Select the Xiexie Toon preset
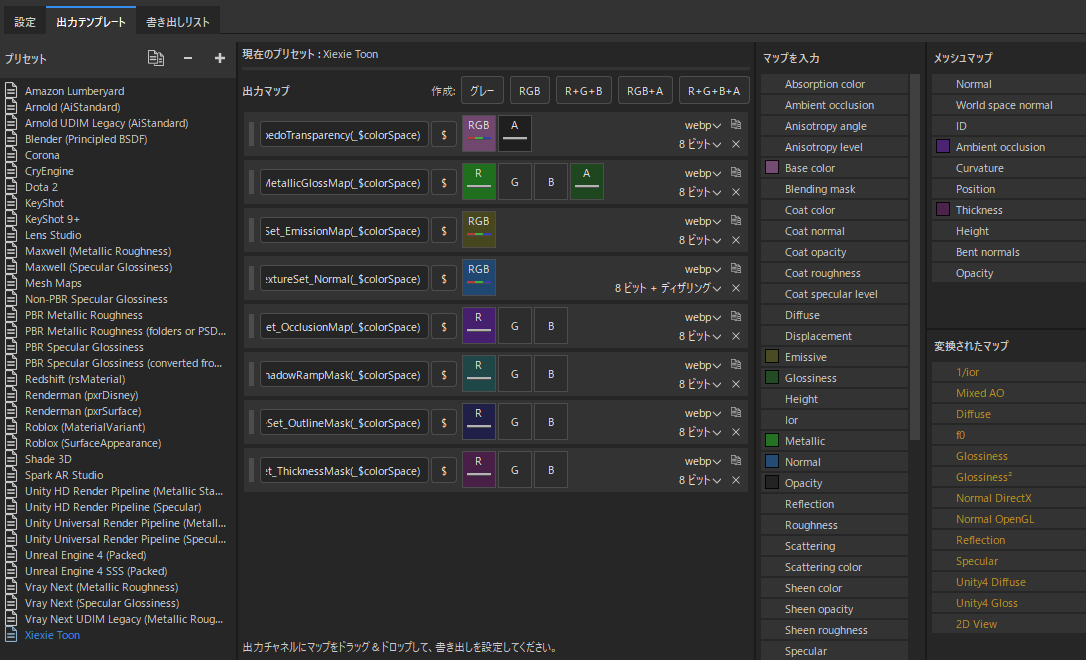 click(53, 635)
